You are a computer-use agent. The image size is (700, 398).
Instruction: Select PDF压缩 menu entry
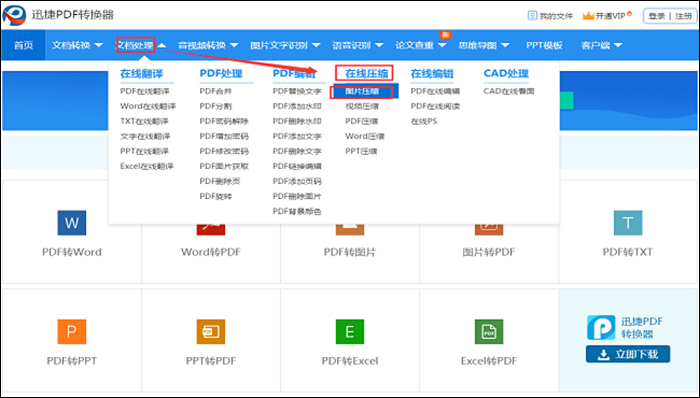point(362,121)
